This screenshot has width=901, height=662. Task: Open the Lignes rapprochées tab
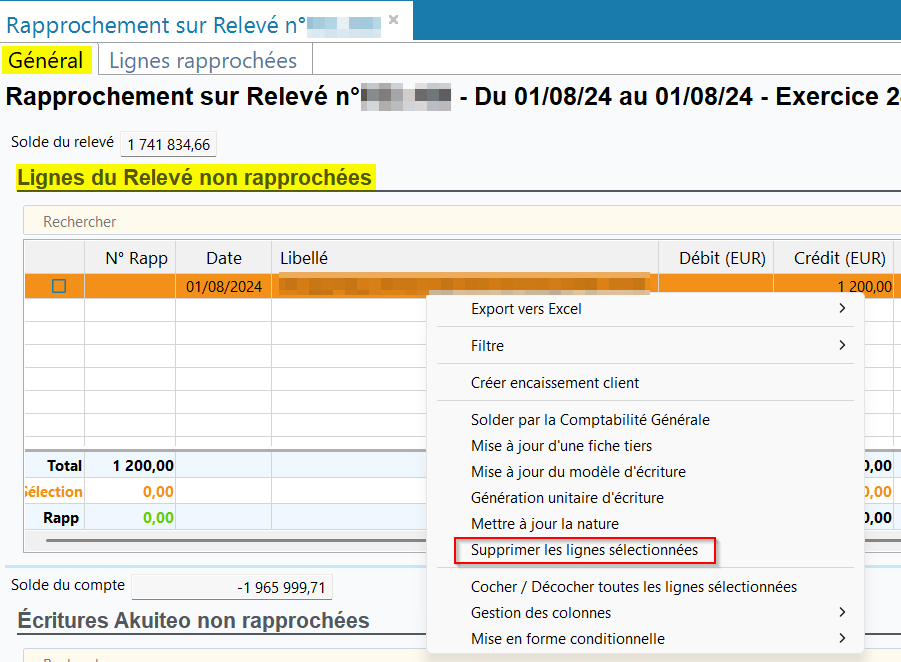(203, 60)
